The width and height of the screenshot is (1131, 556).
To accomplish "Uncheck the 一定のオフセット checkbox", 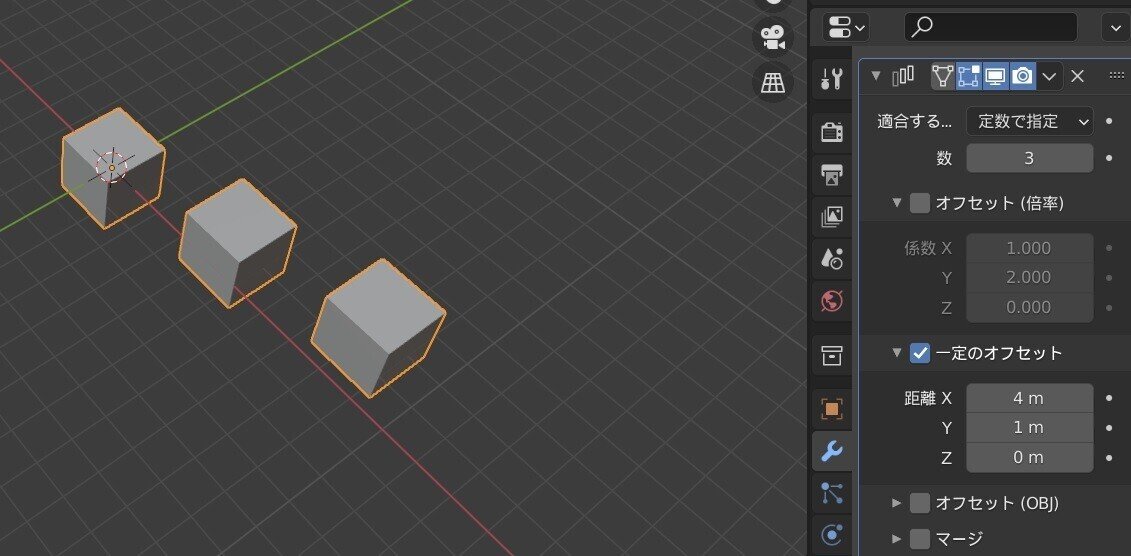I will click(x=920, y=353).
